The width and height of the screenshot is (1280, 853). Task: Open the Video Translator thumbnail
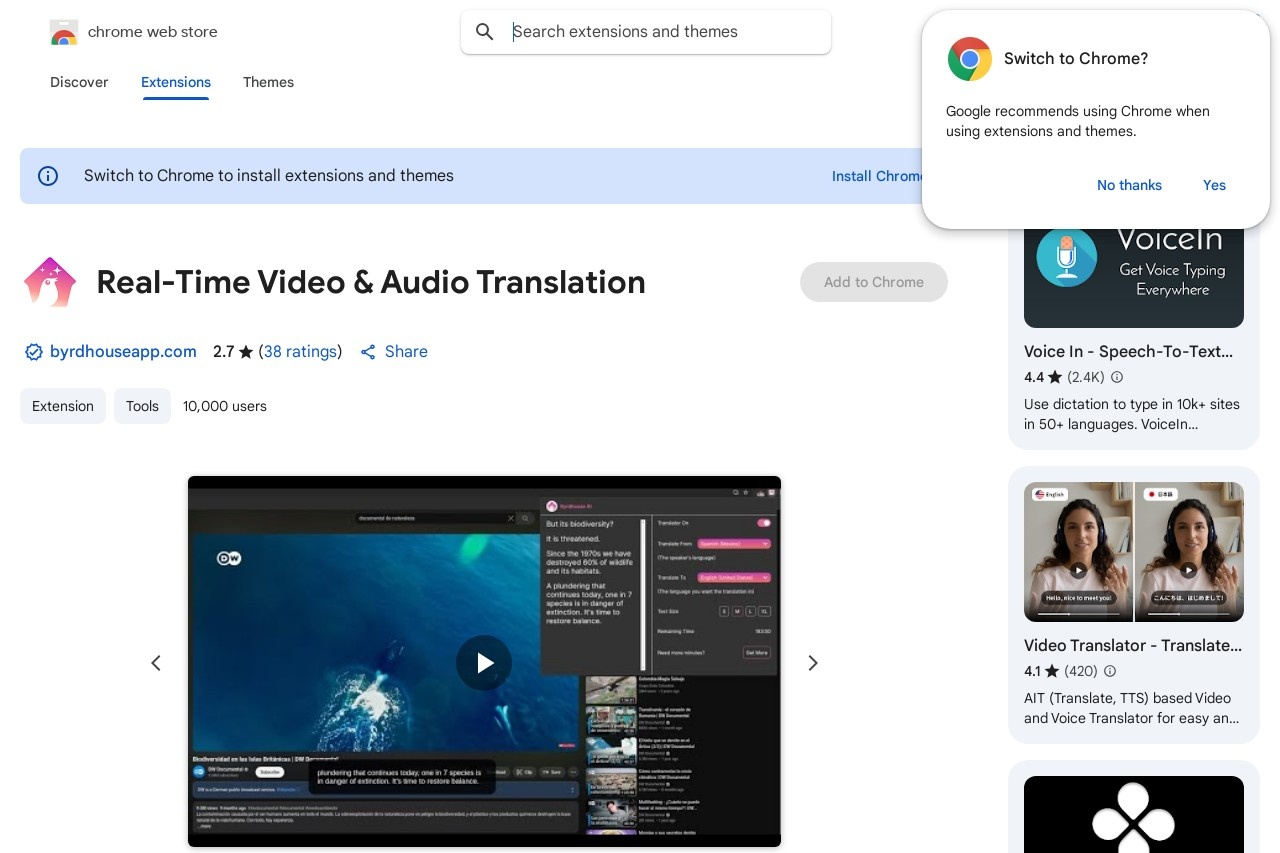click(x=1134, y=552)
